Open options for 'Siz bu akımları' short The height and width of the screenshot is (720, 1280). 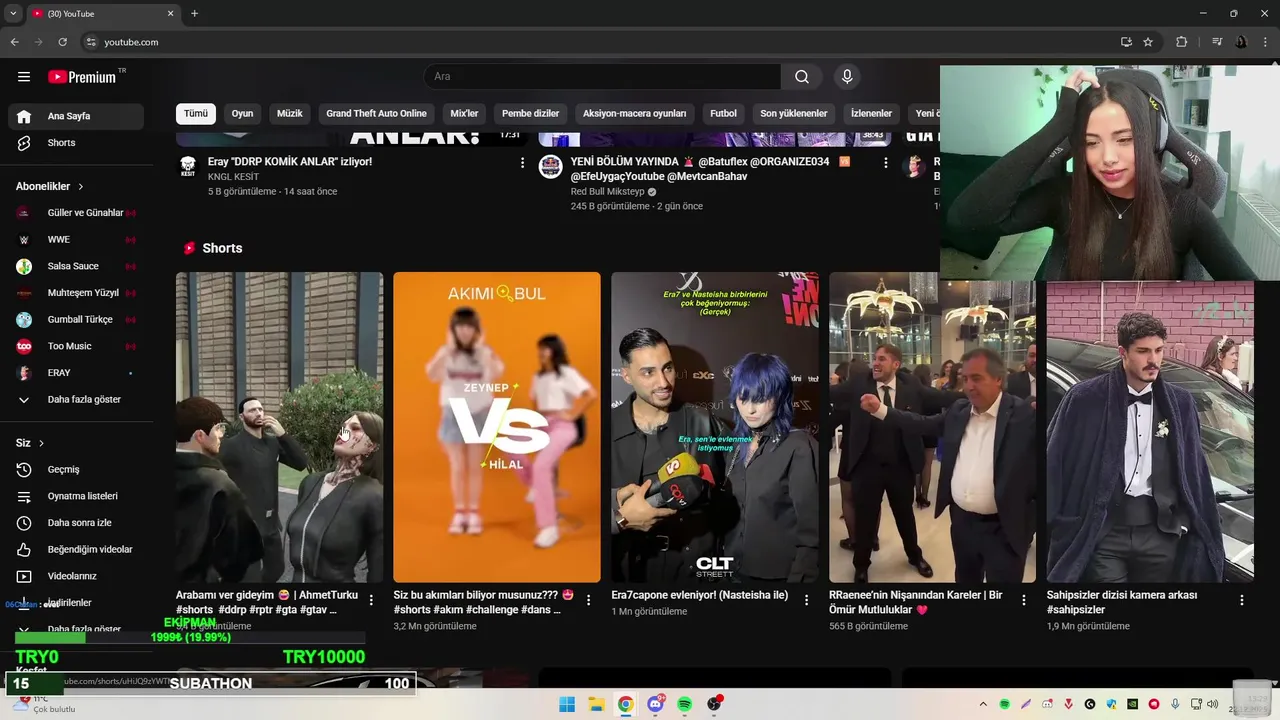[588, 600]
